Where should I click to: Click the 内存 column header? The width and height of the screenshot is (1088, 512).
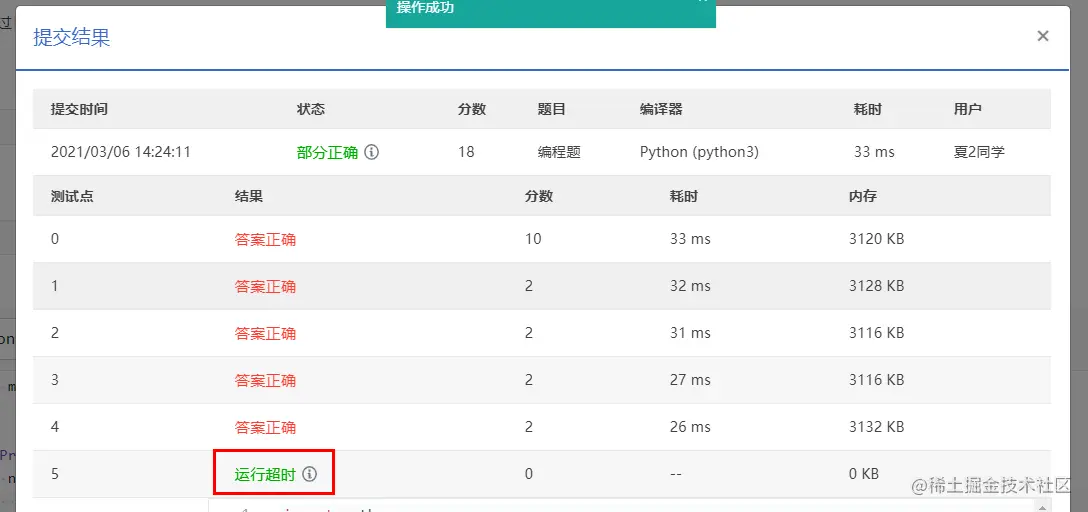(x=862, y=196)
